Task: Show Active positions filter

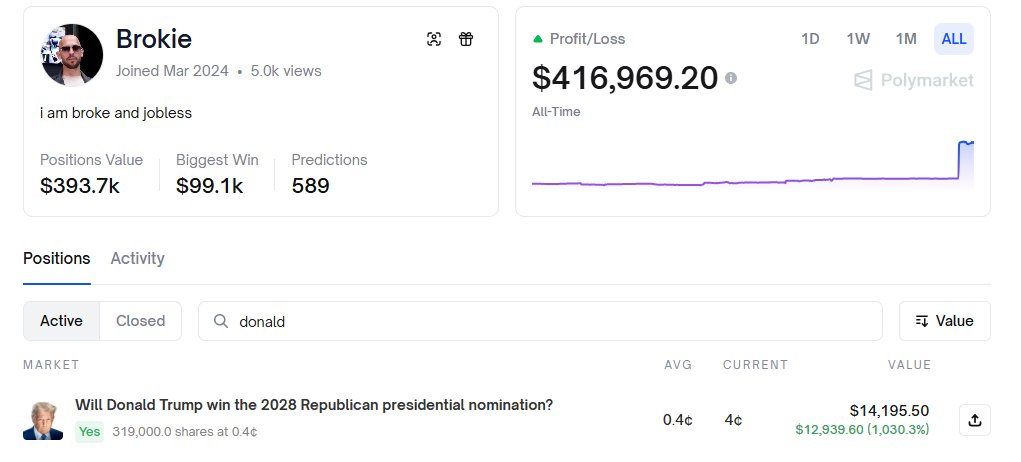Action: 61,321
